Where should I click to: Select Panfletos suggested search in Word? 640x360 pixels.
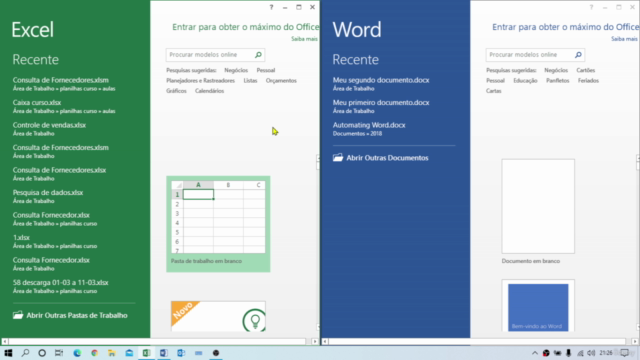coord(558,80)
